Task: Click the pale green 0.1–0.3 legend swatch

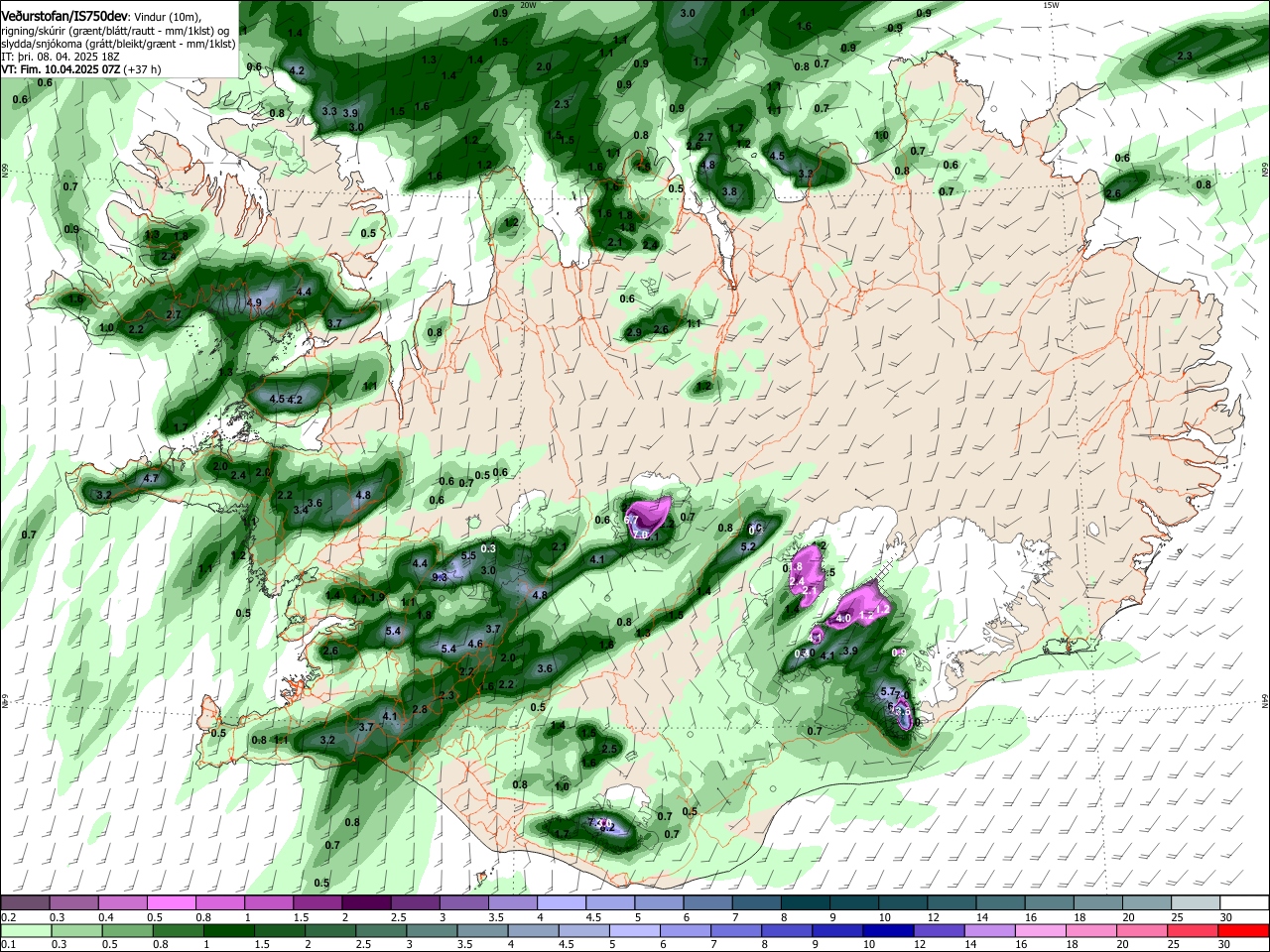Action: tap(26, 930)
